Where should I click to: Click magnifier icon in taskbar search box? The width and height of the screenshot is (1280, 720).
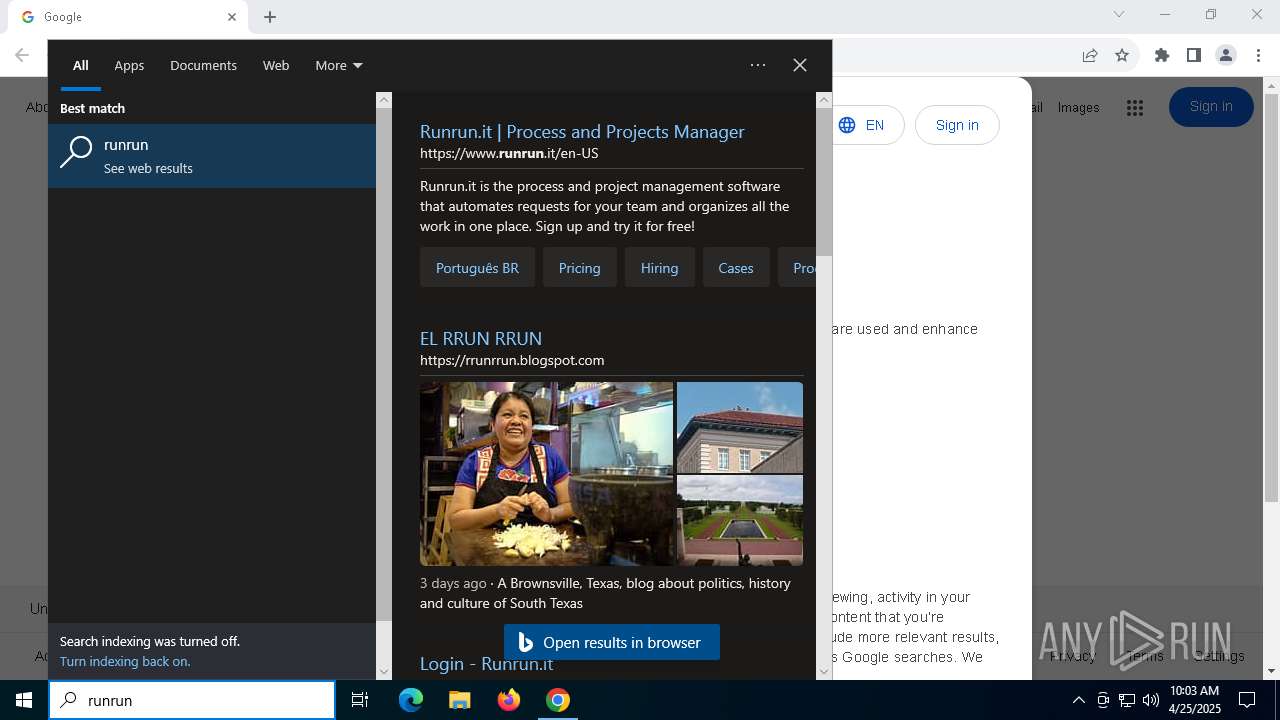69,700
